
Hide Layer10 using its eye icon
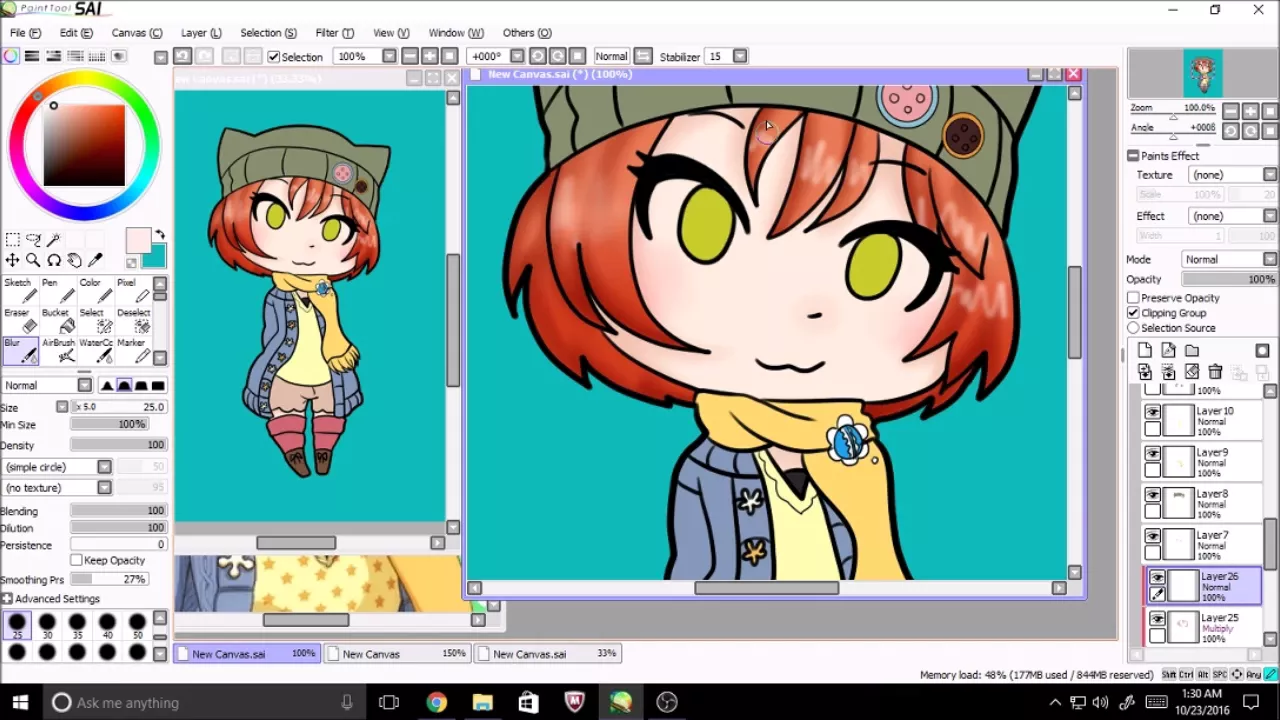pyautogui.click(x=1153, y=412)
